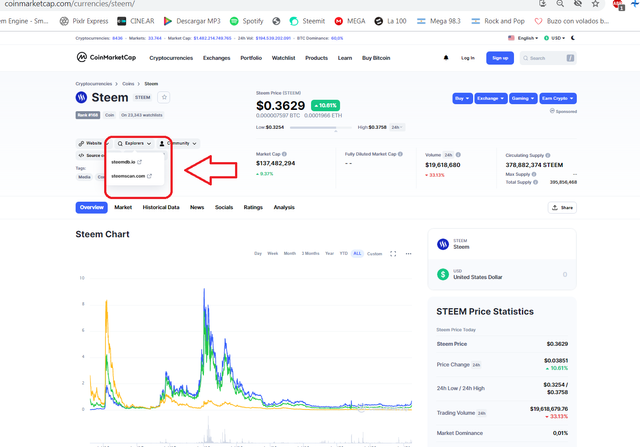The height and width of the screenshot is (447, 640).
Task: Click the Search input field
Action: pos(548,58)
